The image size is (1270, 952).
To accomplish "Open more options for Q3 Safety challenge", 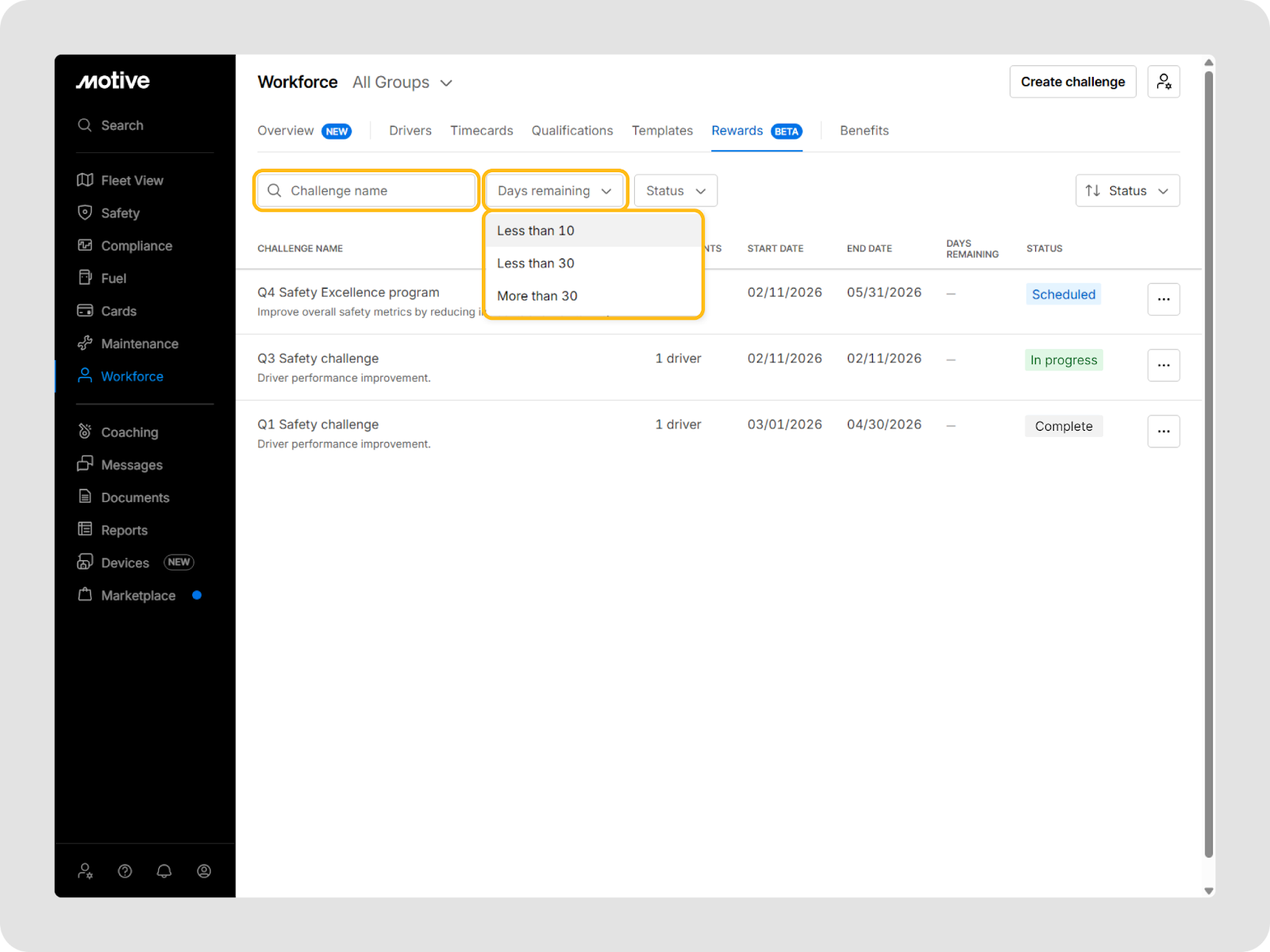I will click(1163, 365).
